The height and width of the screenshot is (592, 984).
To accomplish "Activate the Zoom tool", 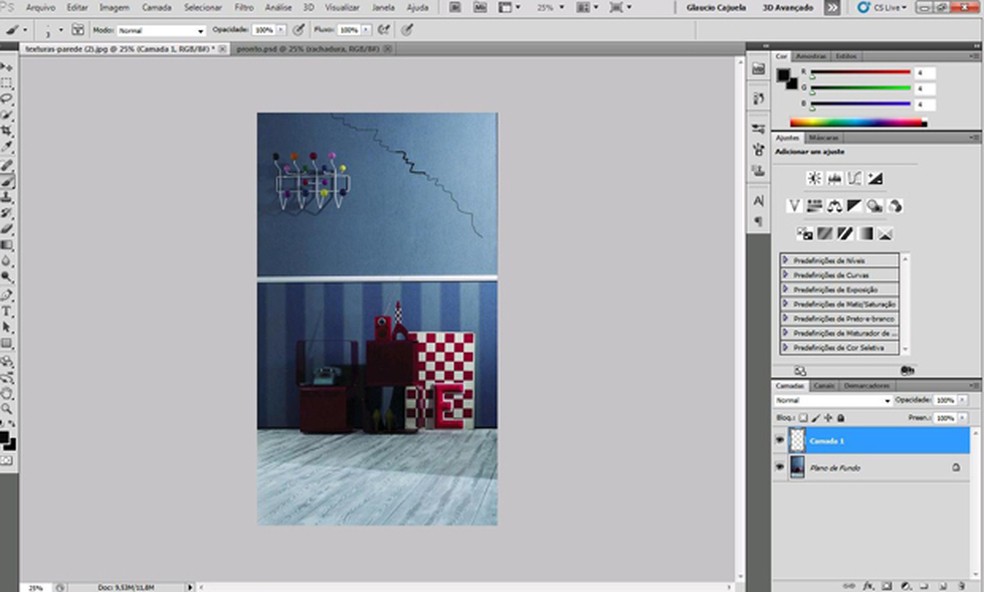I will click(x=8, y=408).
